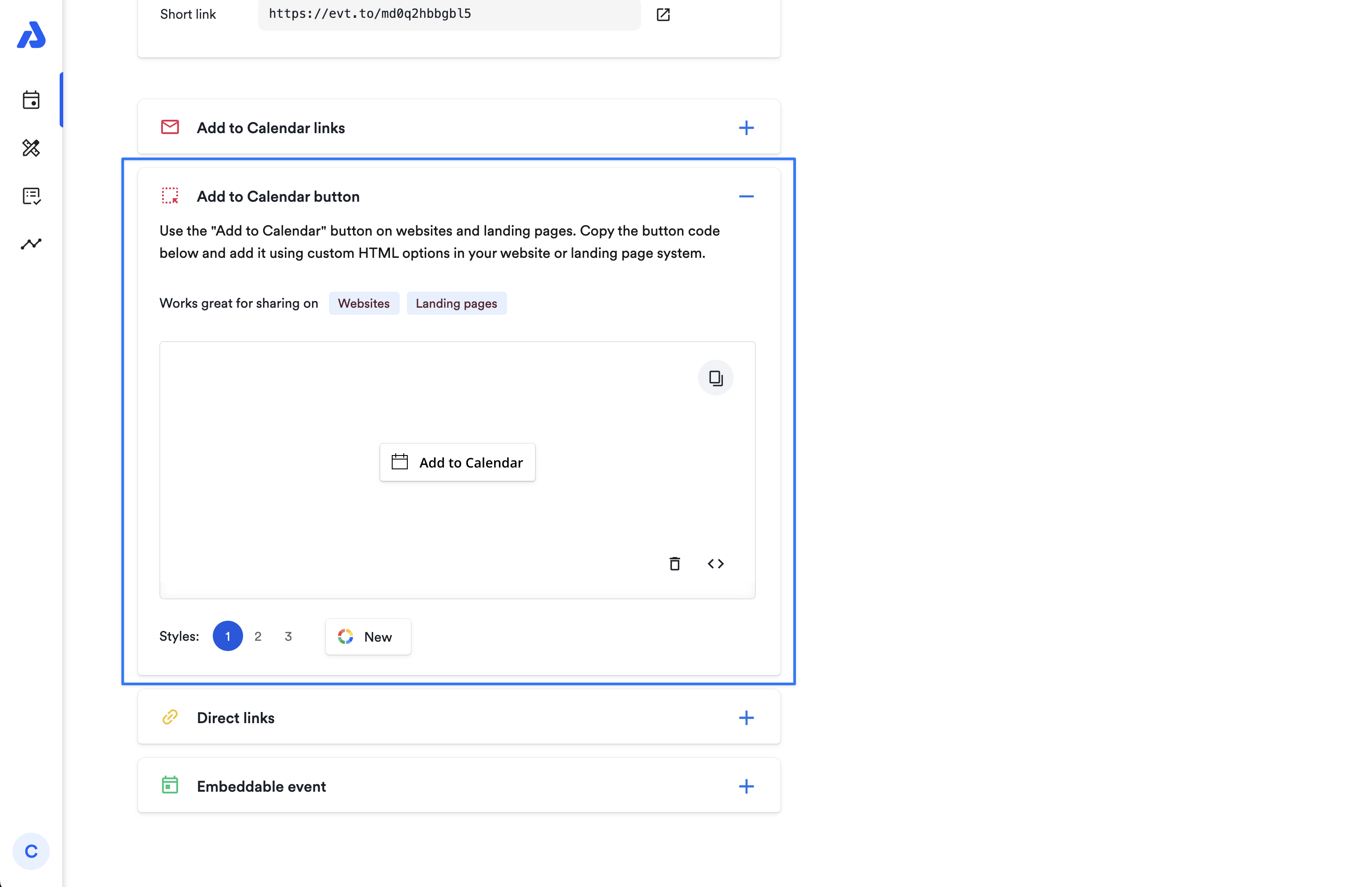Copy the button code with copy icon
Viewport: 1372px width, 887px height.
(x=715, y=378)
